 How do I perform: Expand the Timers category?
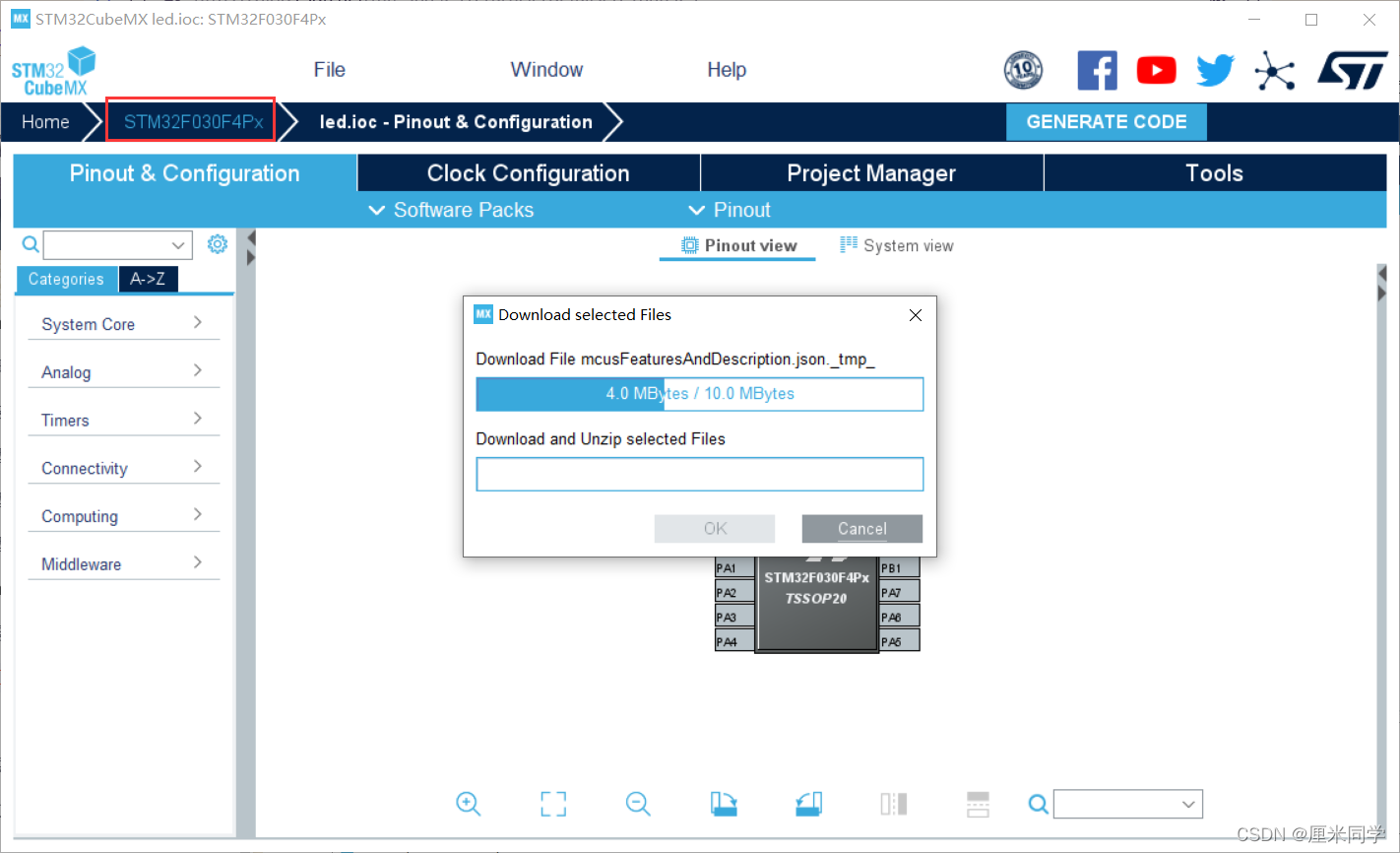pyautogui.click(x=123, y=421)
